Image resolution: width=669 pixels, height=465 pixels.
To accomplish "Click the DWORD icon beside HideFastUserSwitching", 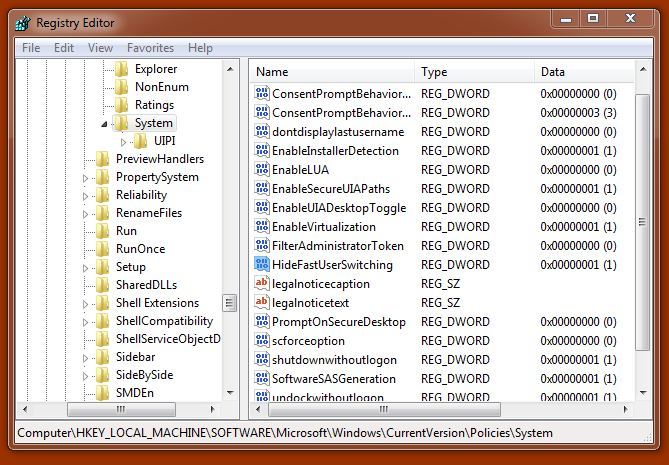I will [x=262, y=264].
